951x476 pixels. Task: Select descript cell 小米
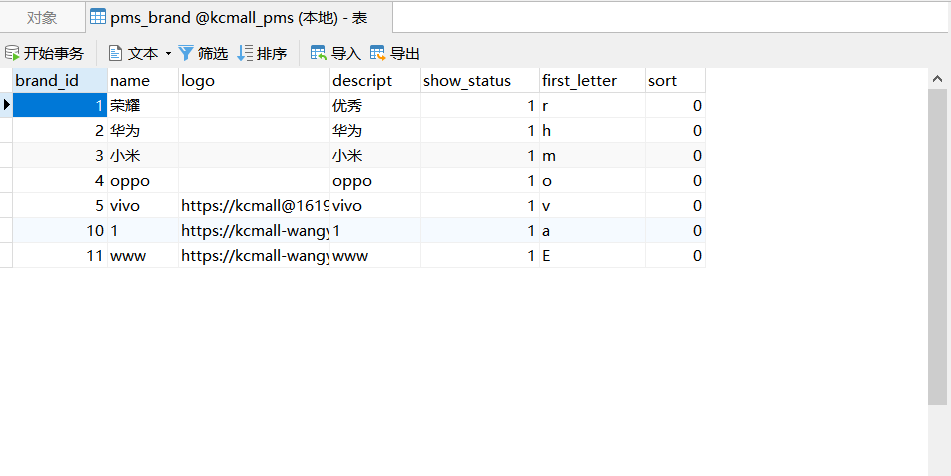click(375, 155)
